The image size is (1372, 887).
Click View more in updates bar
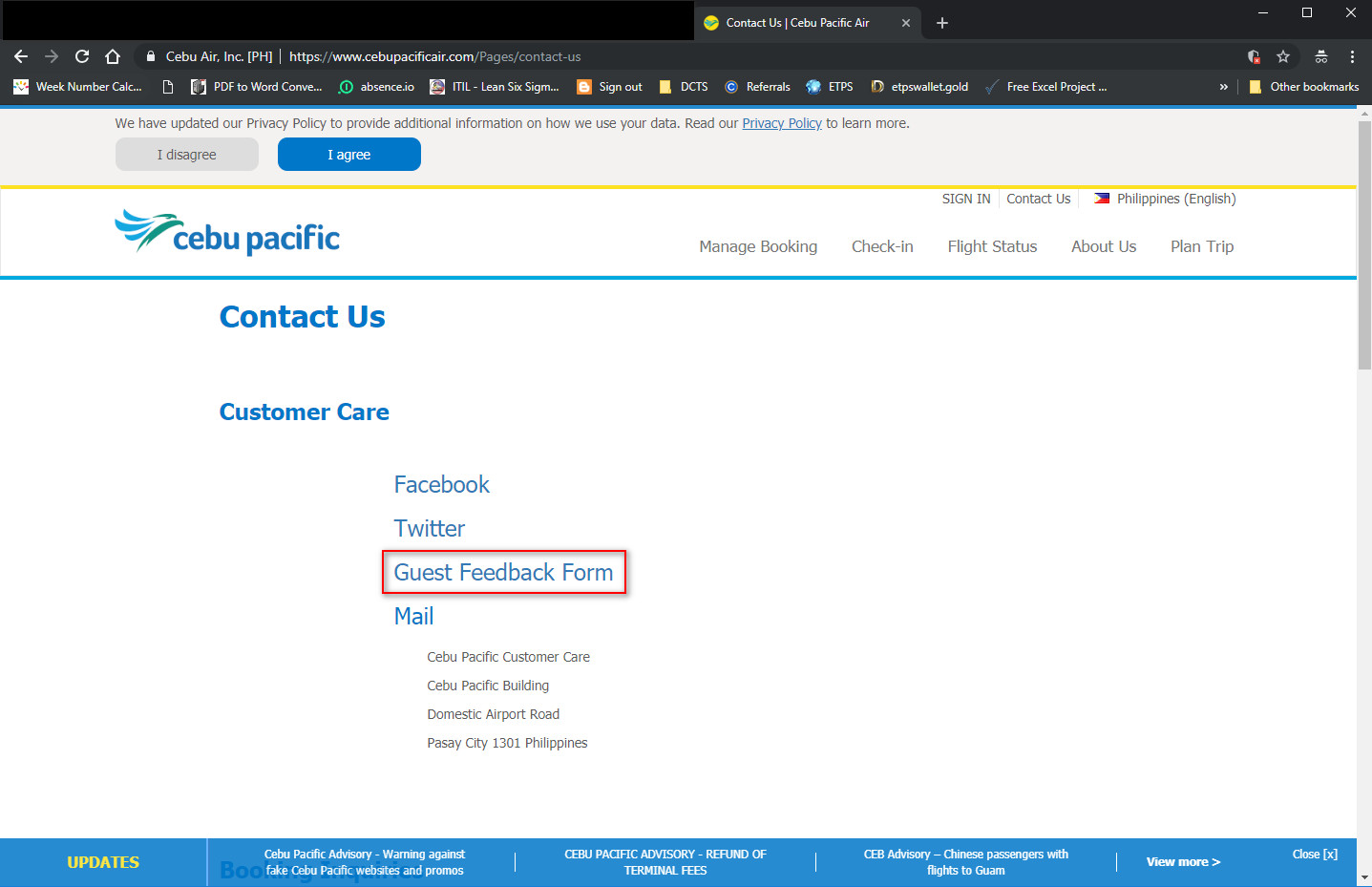[x=1183, y=862]
